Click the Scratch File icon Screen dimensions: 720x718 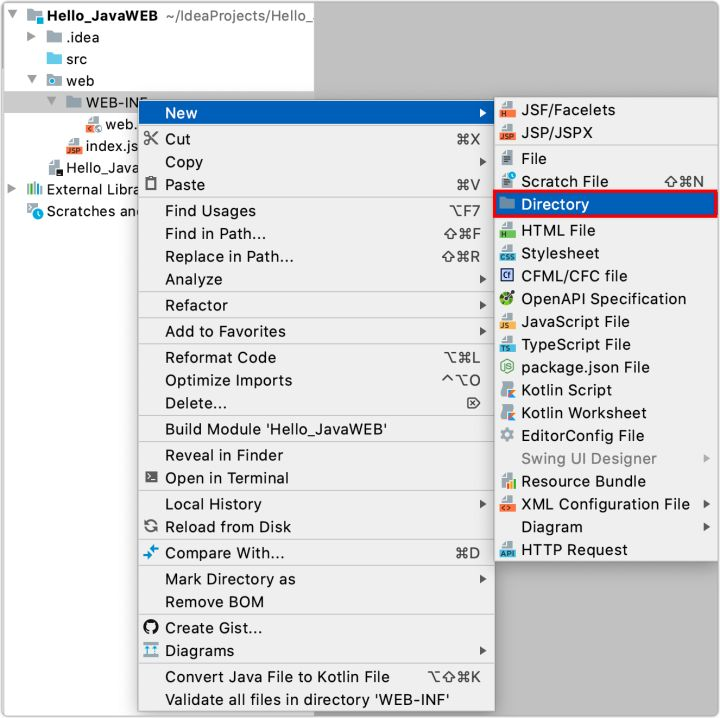pyautogui.click(x=507, y=181)
